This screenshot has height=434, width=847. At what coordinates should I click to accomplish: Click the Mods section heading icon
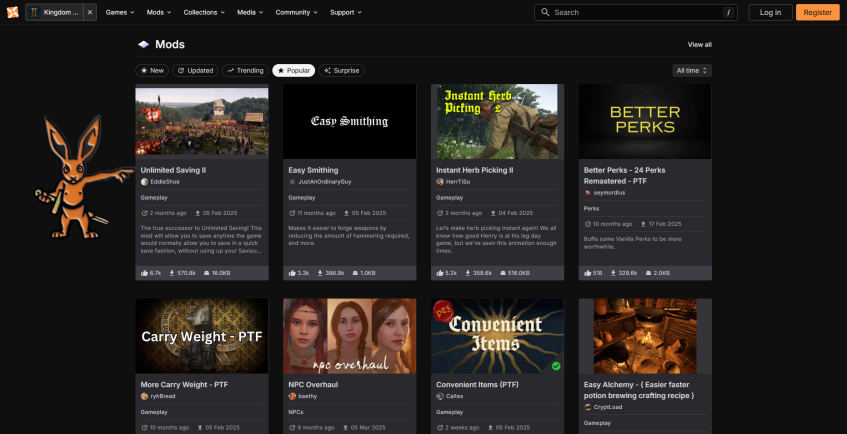pyautogui.click(x=143, y=45)
